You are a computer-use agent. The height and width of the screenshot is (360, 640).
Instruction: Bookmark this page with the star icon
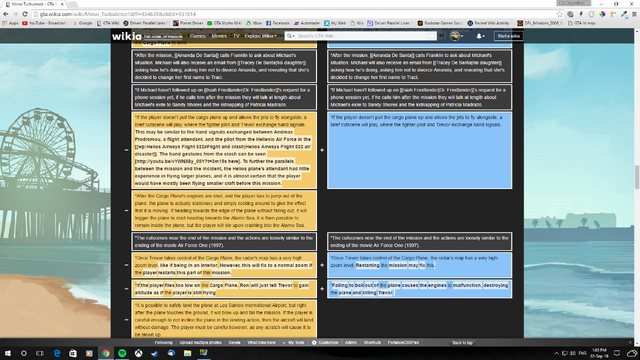point(560,14)
